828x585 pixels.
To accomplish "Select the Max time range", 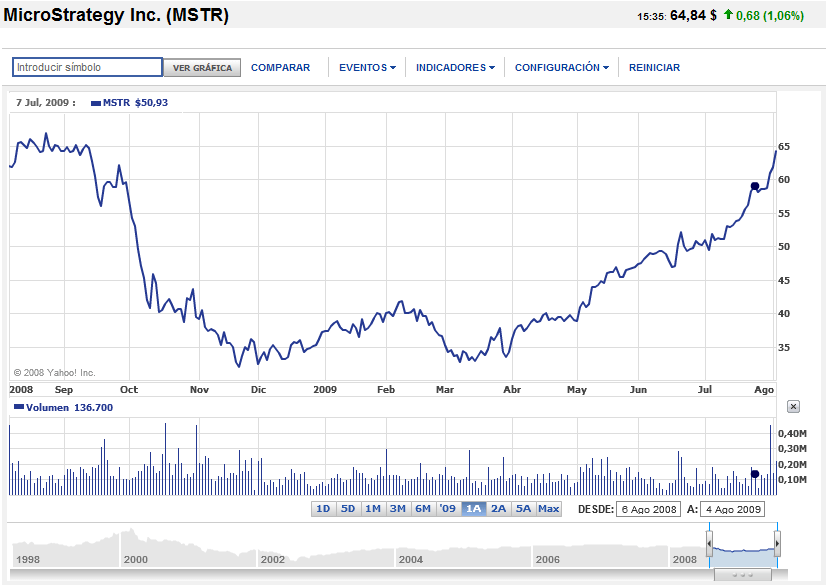I will (549, 509).
